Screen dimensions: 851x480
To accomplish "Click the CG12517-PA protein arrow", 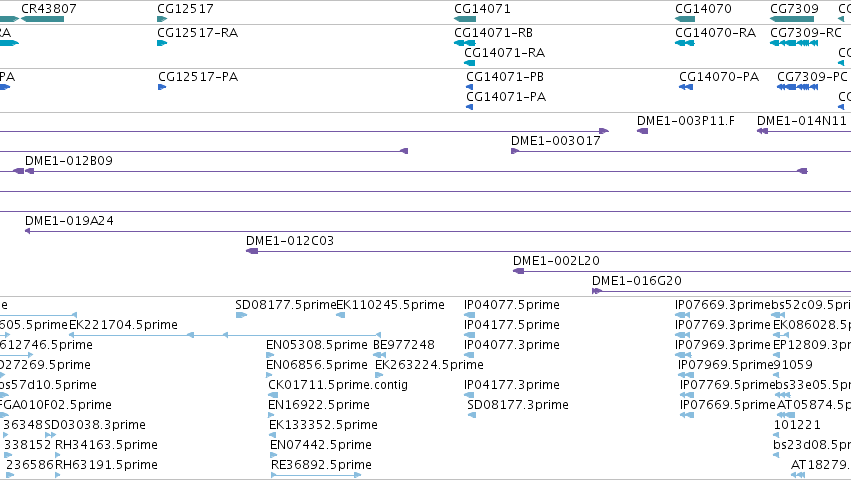I will tap(162, 87).
